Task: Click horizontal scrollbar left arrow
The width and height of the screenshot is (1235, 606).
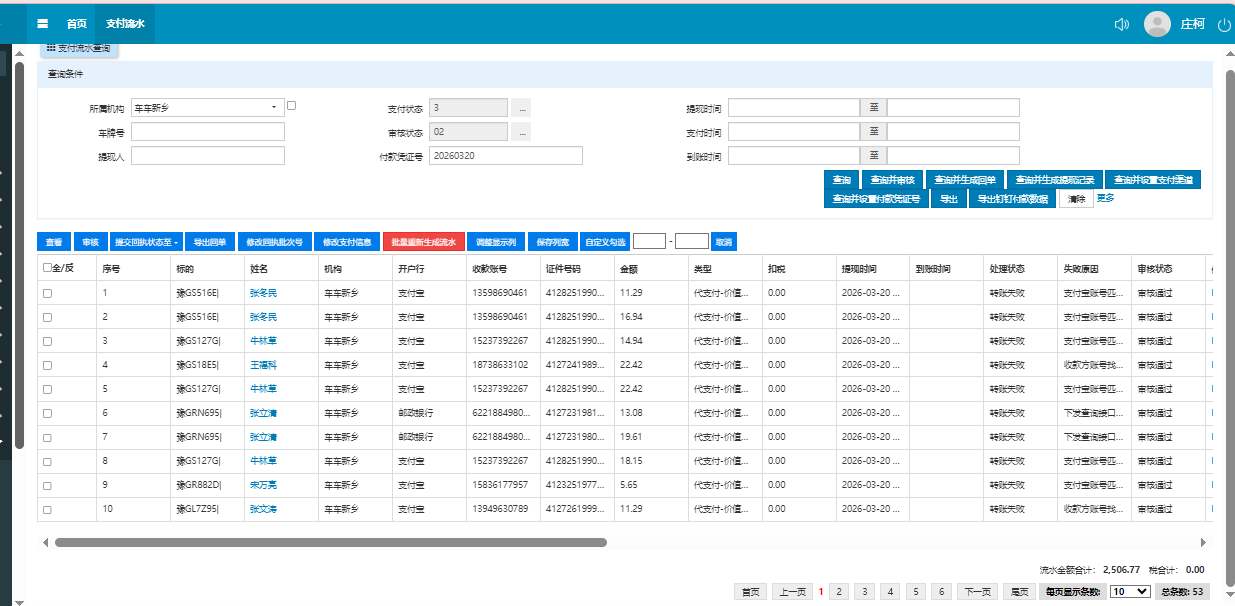Action: (x=45, y=542)
